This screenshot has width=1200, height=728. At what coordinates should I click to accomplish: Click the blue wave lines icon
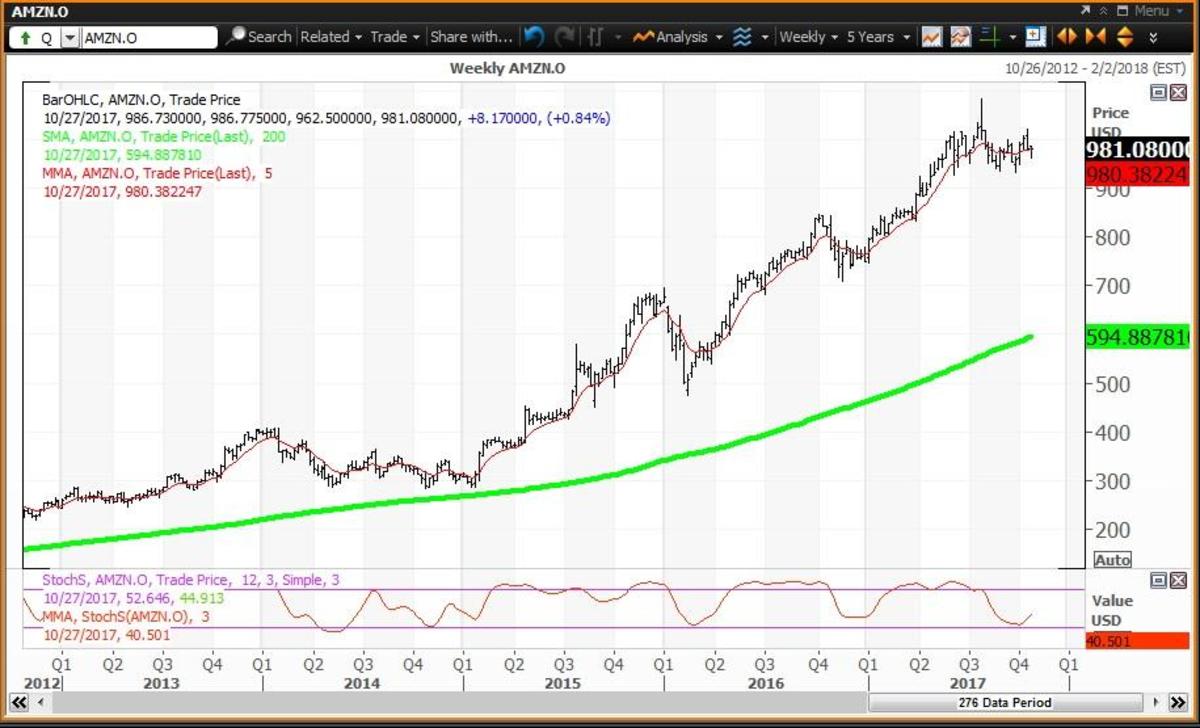[x=742, y=37]
